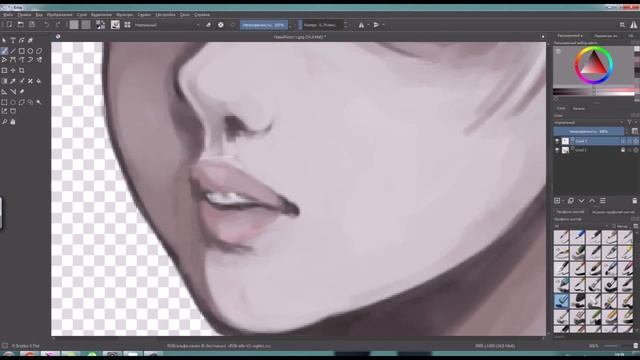Switch to the Слои tab

click(x=561, y=109)
